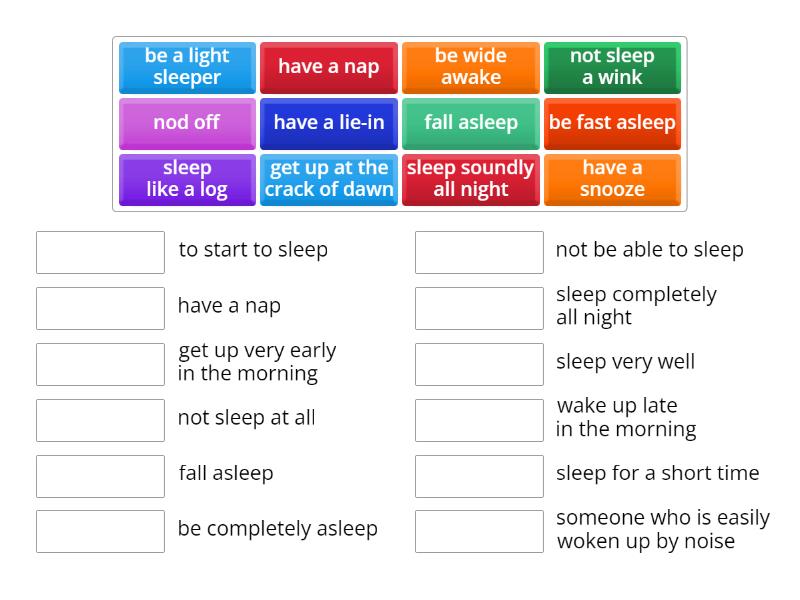Click the answer box beside "to start to sleep"
The width and height of the screenshot is (800, 600).
(99, 252)
